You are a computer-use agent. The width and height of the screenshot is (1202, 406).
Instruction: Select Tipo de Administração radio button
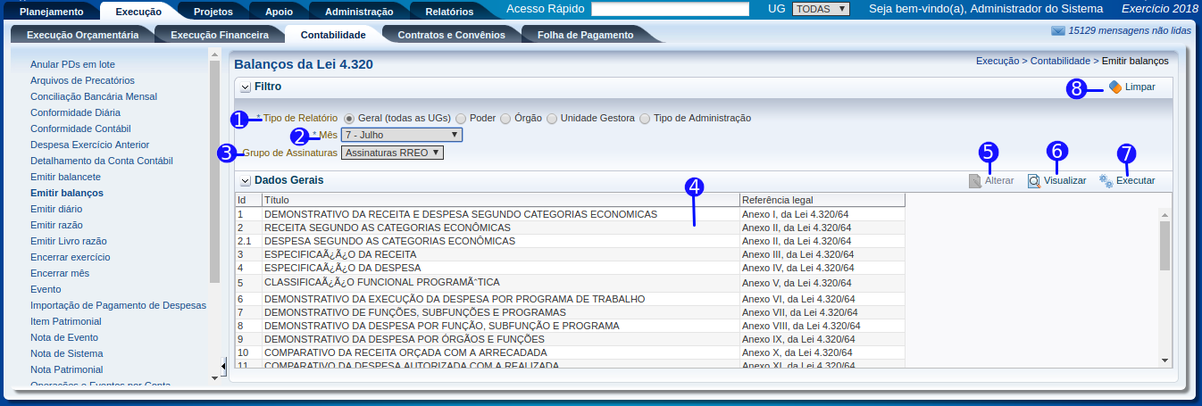tap(645, 118)
